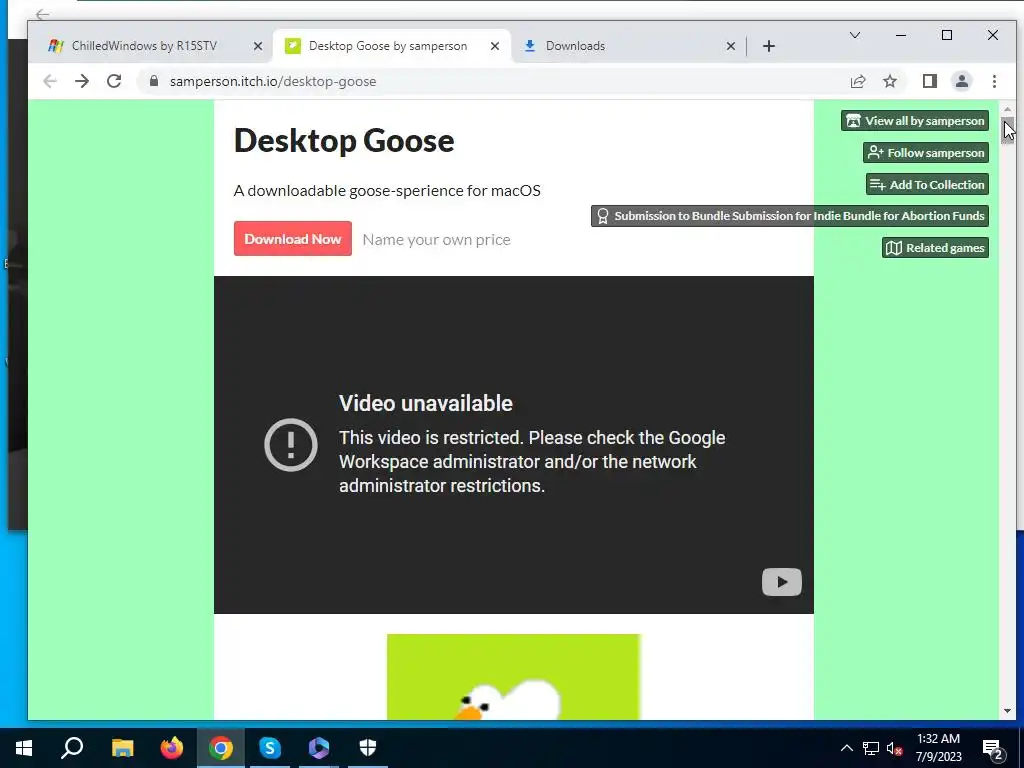This screenshot has height=768, width=1024.
Task: Go forward with the browser forward arrow
Action: click(82, 81)
